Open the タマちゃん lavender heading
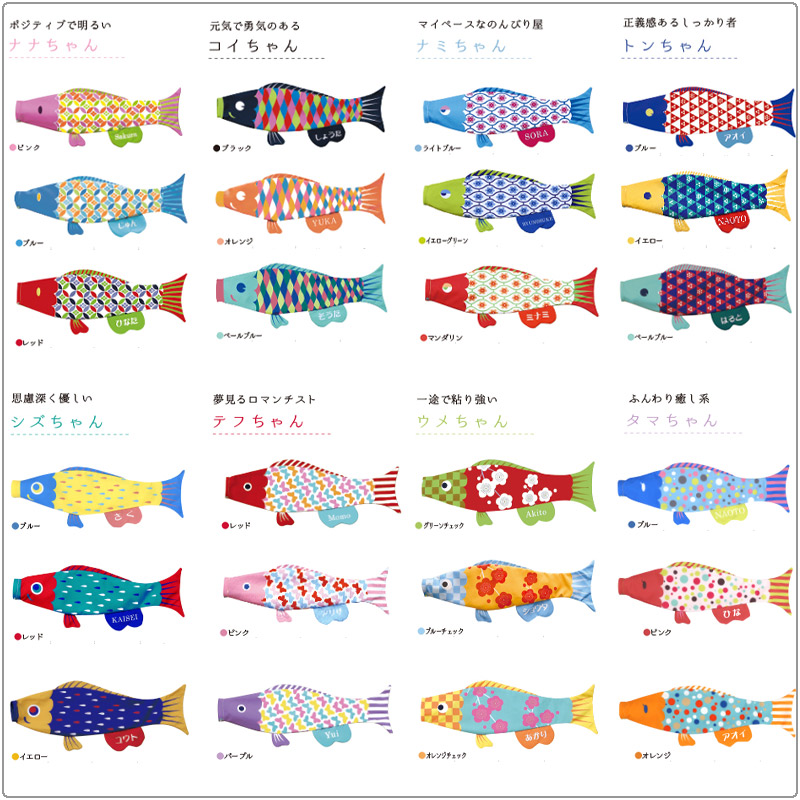800x800 pixels. coord(672,420)
